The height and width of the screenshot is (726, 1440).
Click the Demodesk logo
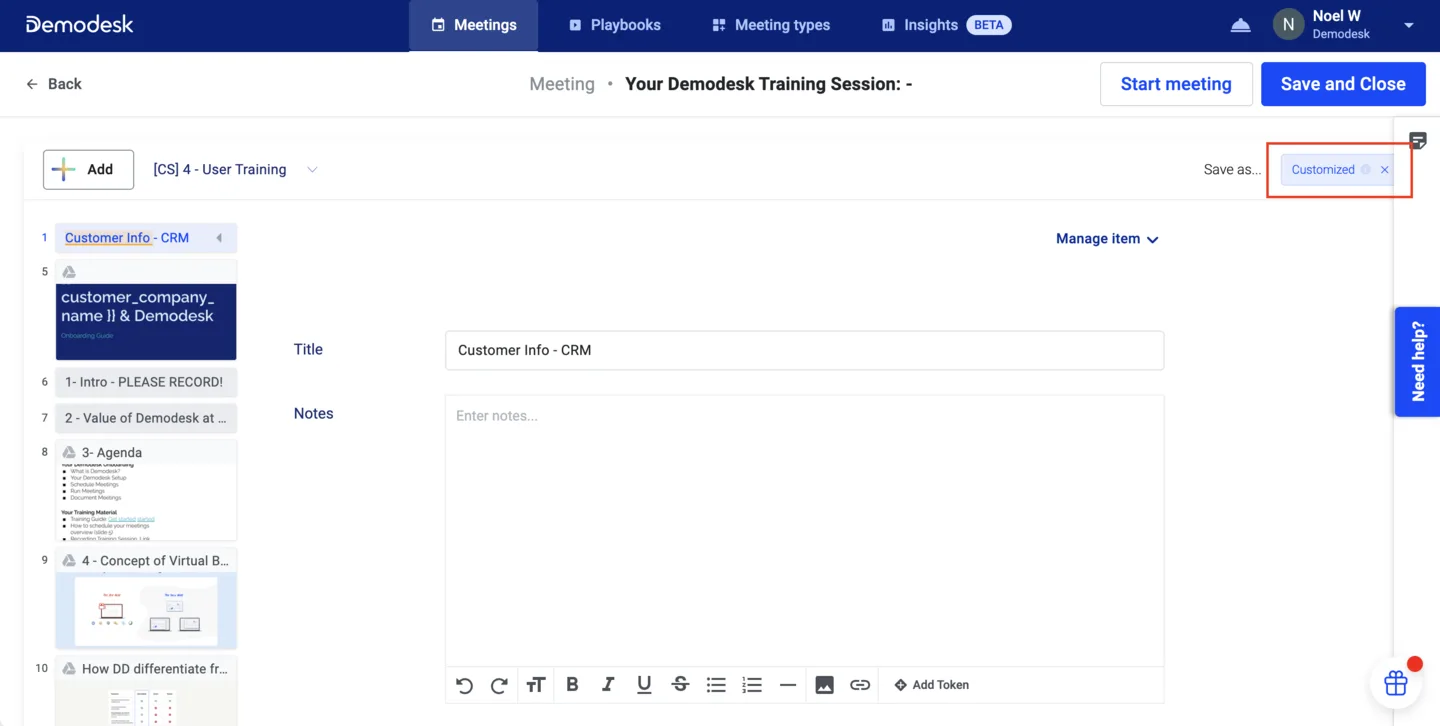[x=79, y=24]
